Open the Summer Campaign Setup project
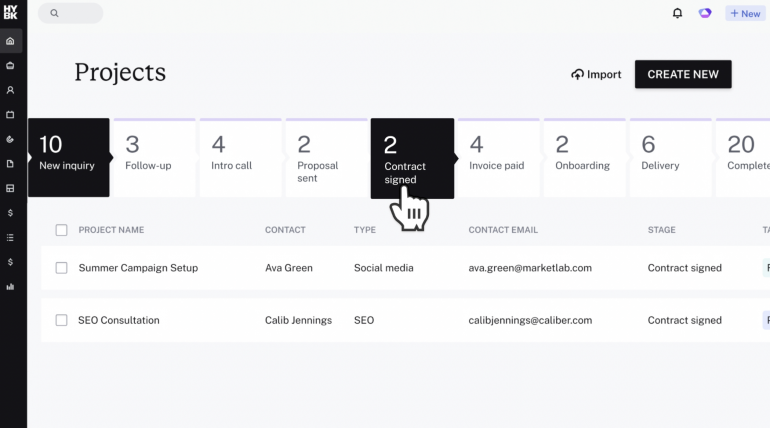 point(138,268)
